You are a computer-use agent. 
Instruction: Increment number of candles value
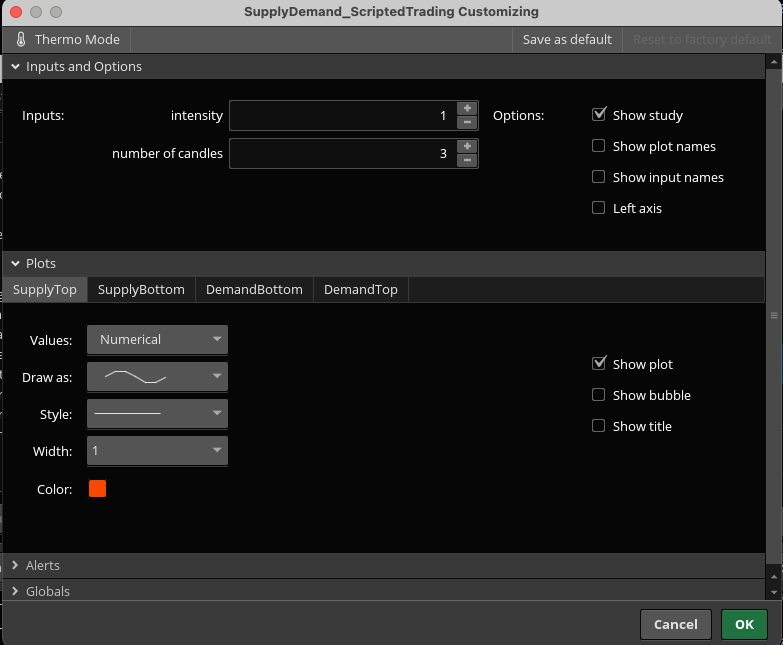coord(467,146)
